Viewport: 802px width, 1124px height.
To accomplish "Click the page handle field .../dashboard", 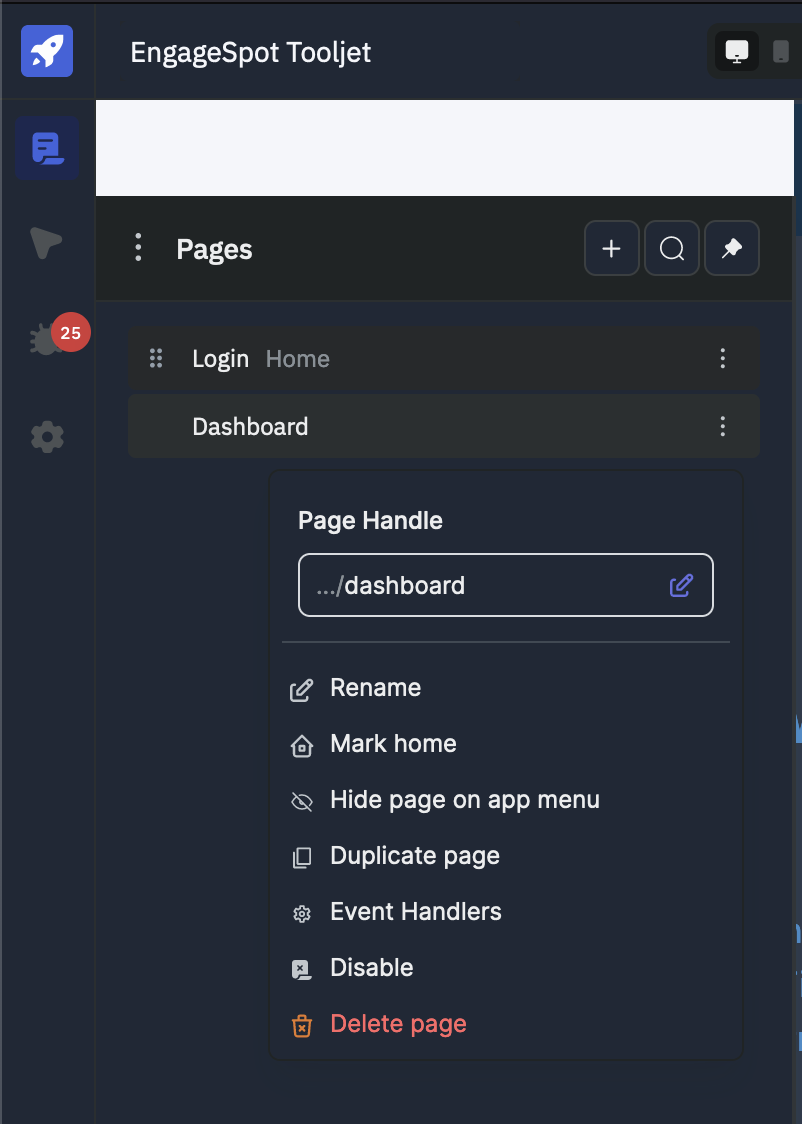I will coord(506,585).
